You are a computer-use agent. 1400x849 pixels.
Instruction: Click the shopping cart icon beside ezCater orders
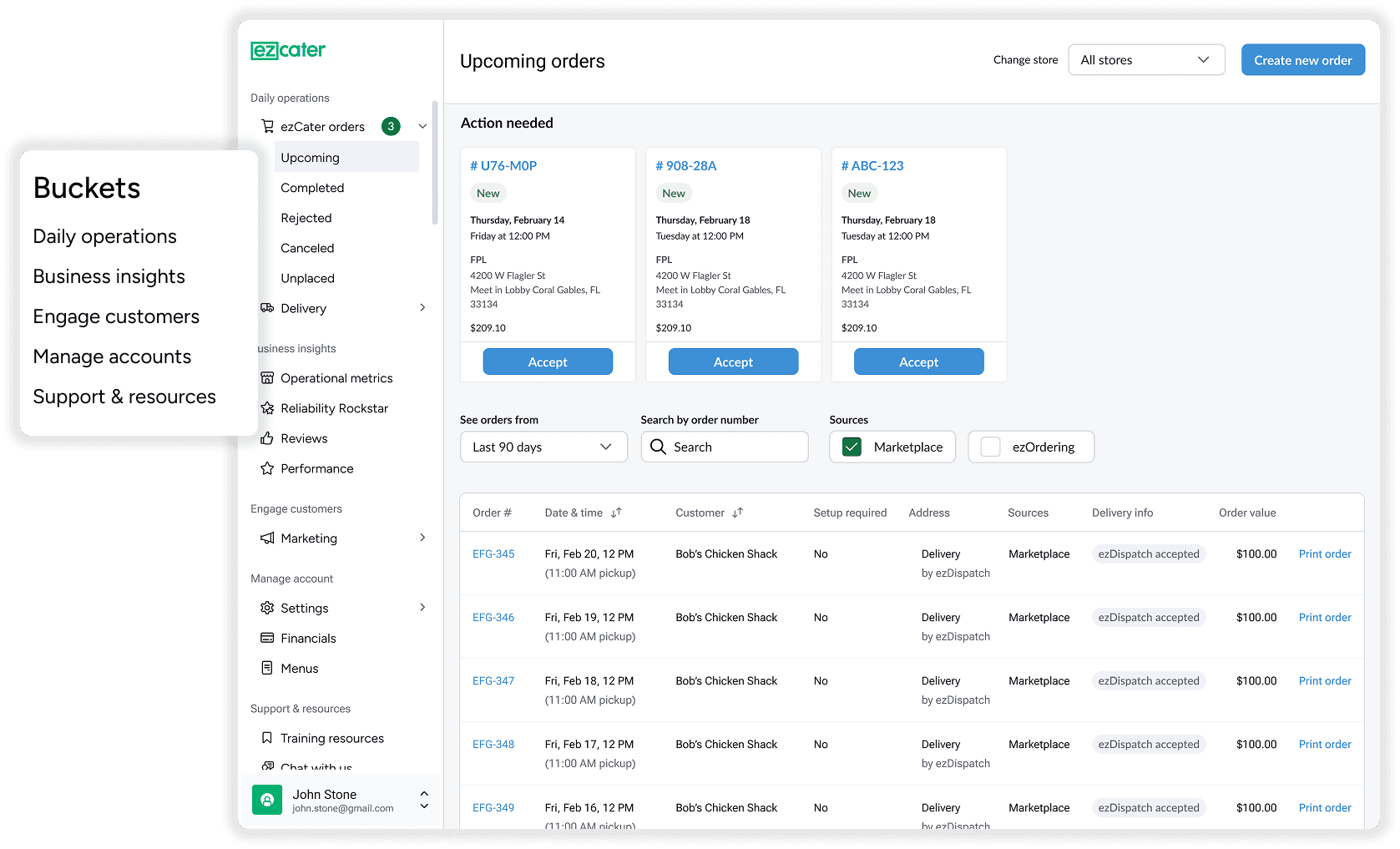[x=267, y=126]
